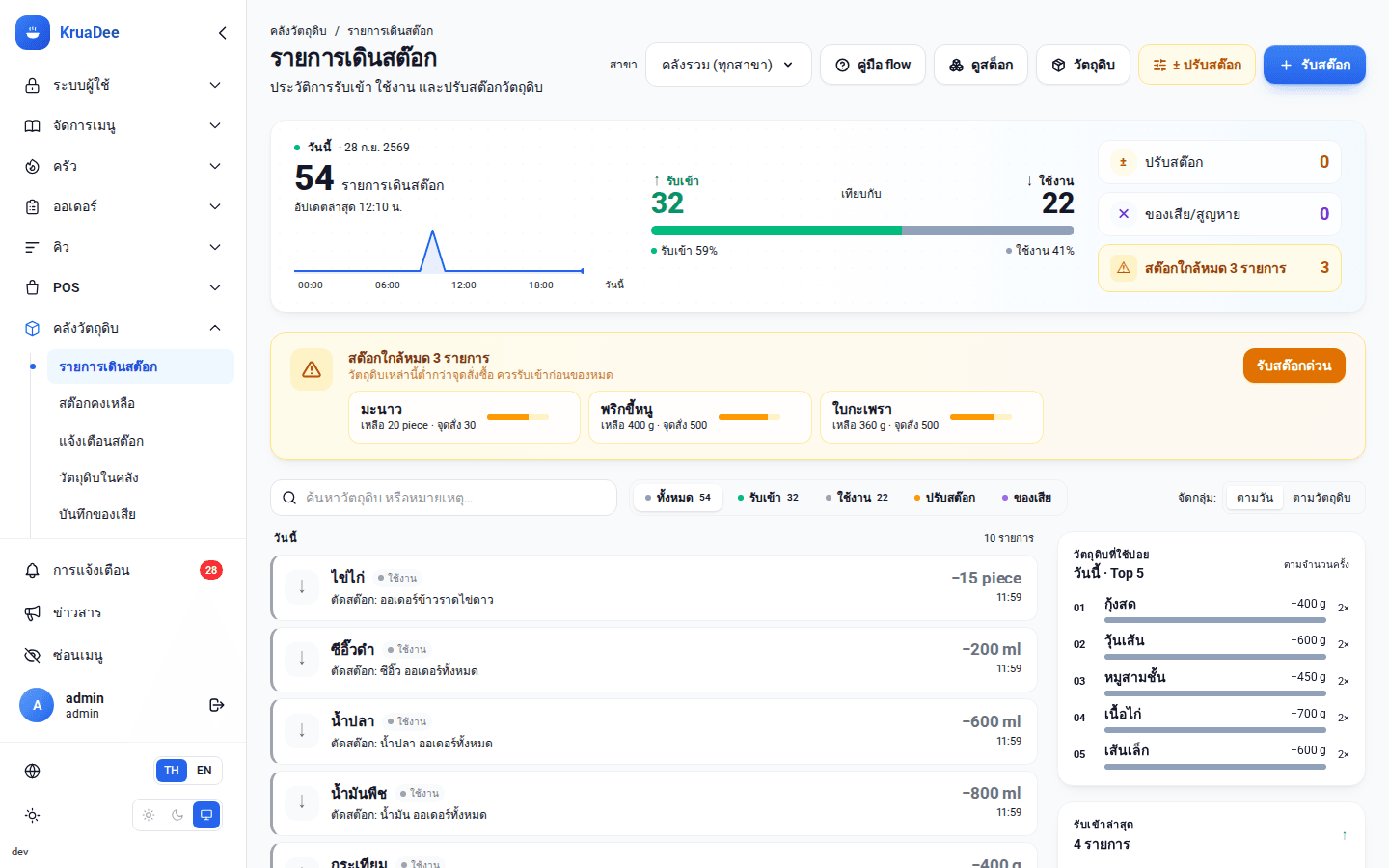Select system theme monitor button

(206, 815)
